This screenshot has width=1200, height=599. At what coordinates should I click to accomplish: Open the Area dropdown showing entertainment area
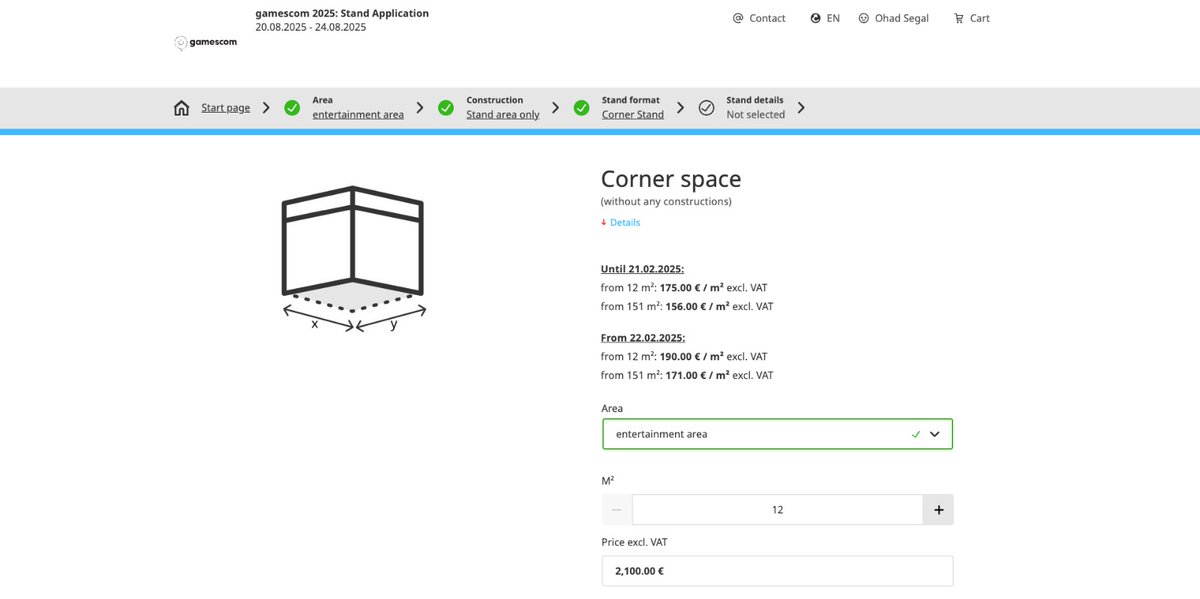pyautogui.click(x=777, y=434)
